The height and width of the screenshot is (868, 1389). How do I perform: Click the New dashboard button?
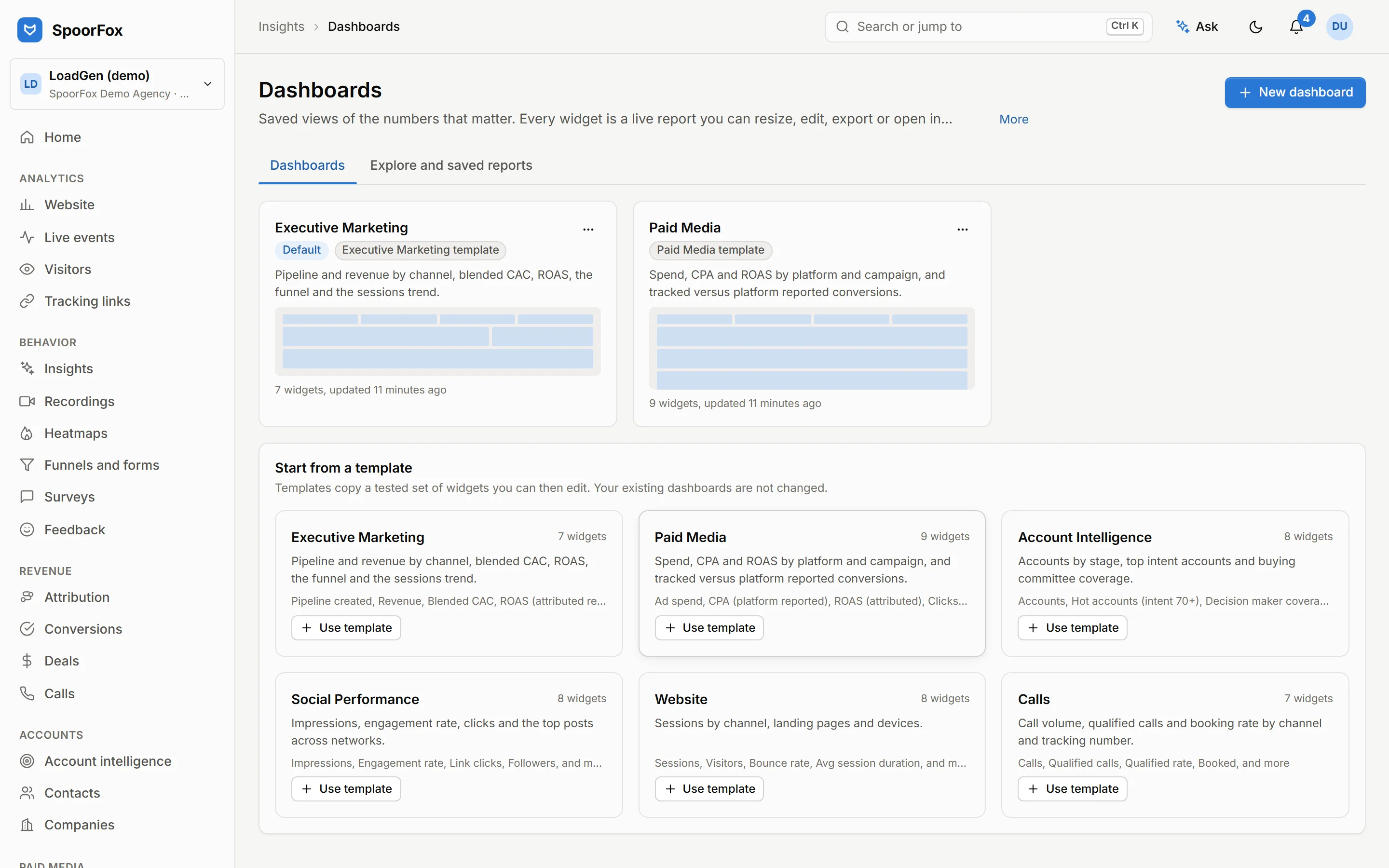(1295, 93)
